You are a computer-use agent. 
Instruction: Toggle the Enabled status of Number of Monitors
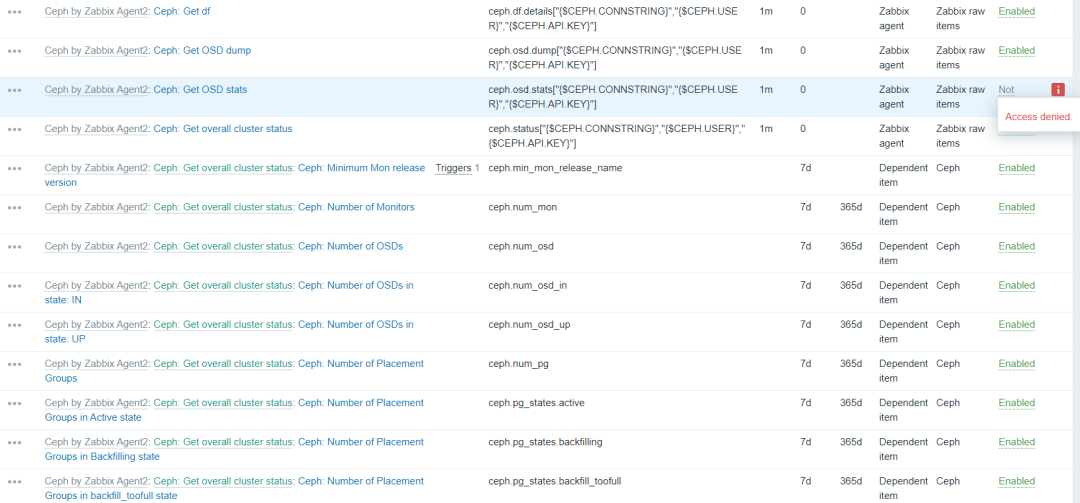point(1017,207)
